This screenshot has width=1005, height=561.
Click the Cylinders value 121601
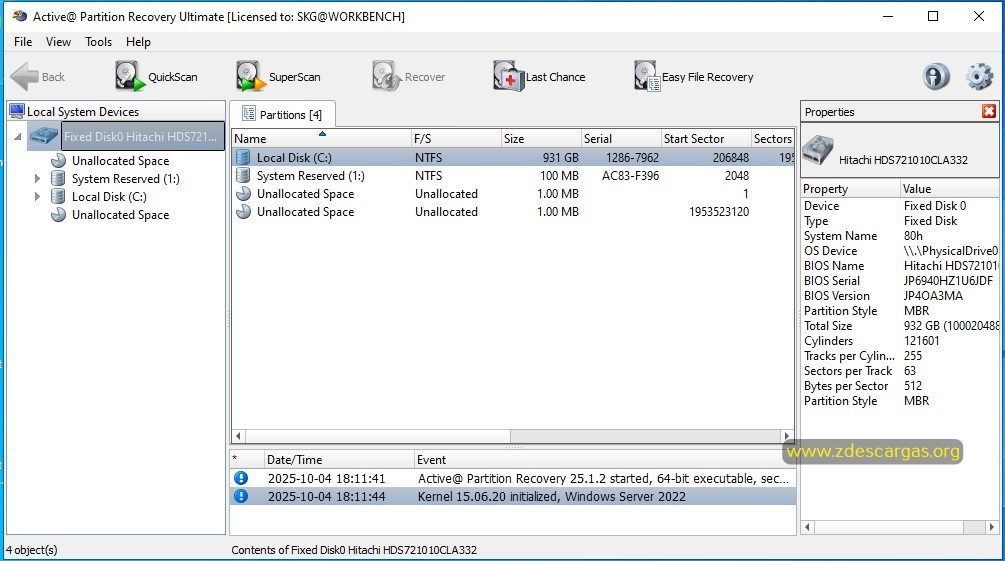[922, 340]
